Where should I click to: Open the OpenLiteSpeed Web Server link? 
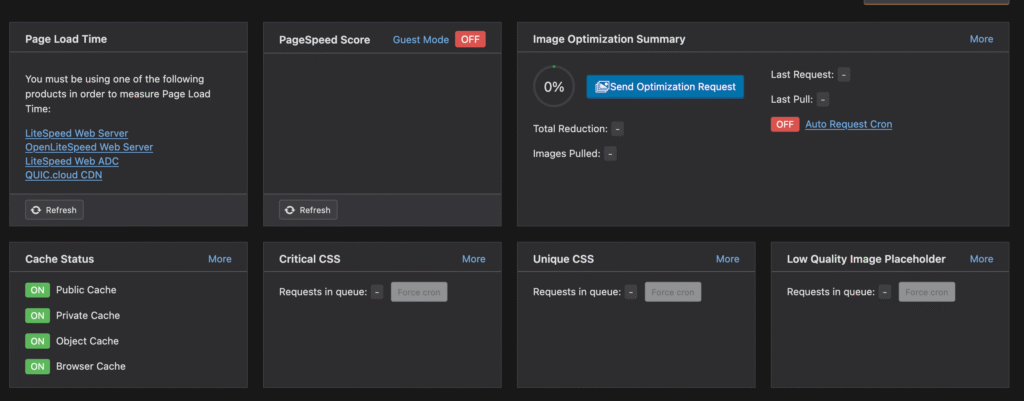[89, 147]
